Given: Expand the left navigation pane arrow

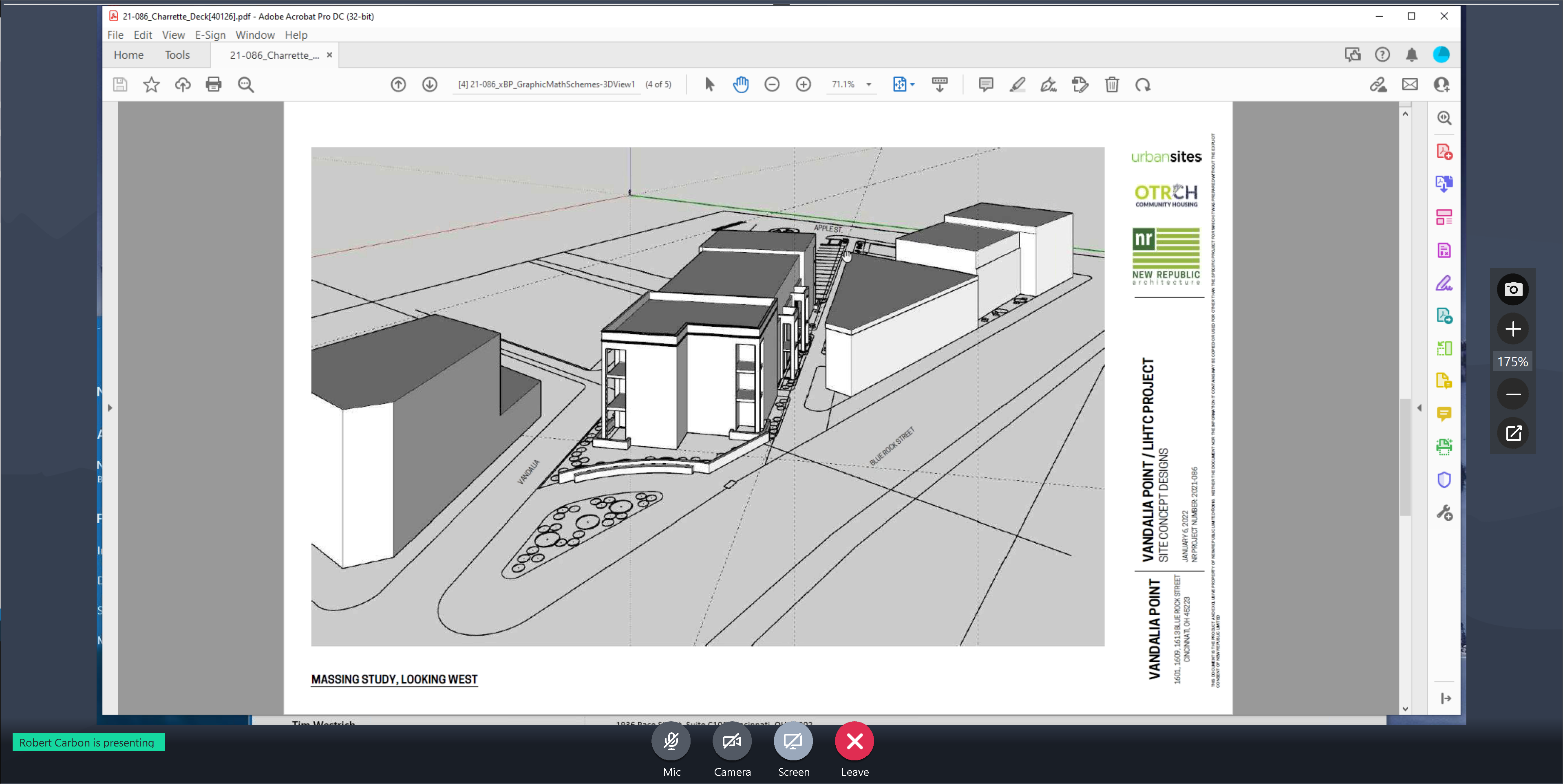Looking at the screenshot, I should (110, 407).
